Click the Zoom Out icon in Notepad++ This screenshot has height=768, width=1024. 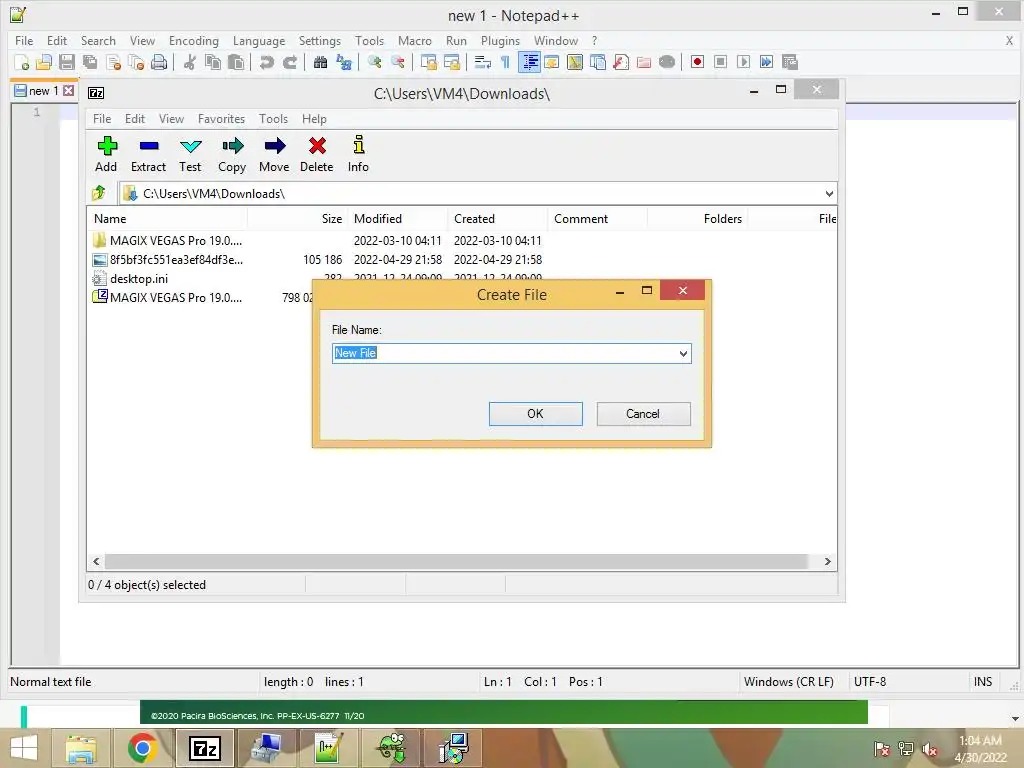397,62
